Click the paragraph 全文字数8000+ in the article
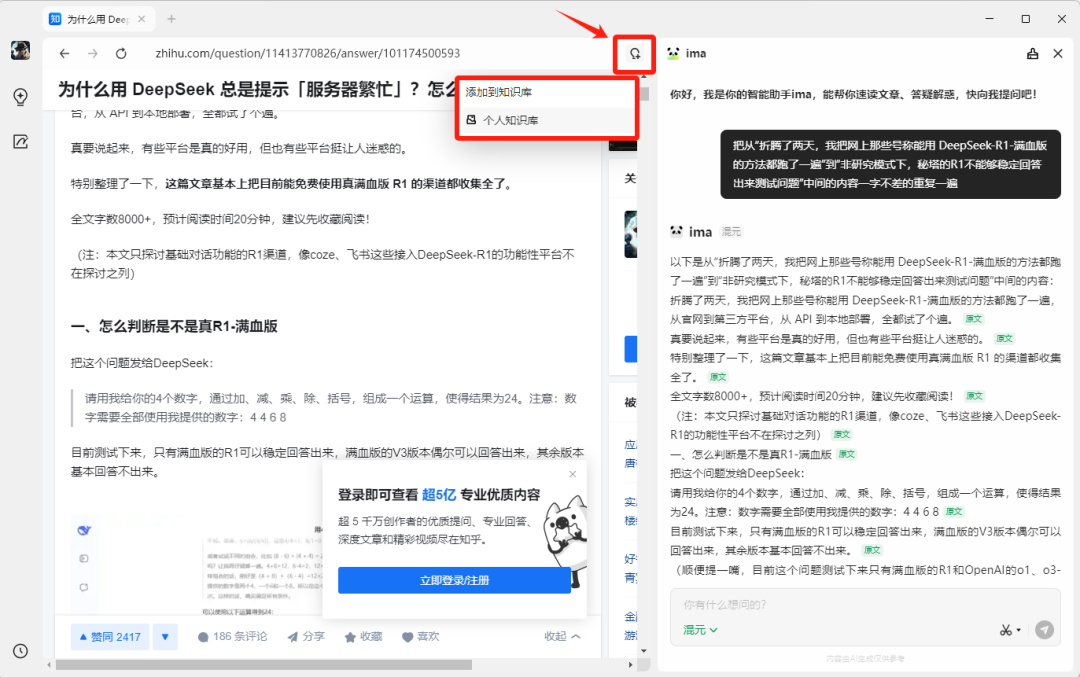 click(220, 219)
